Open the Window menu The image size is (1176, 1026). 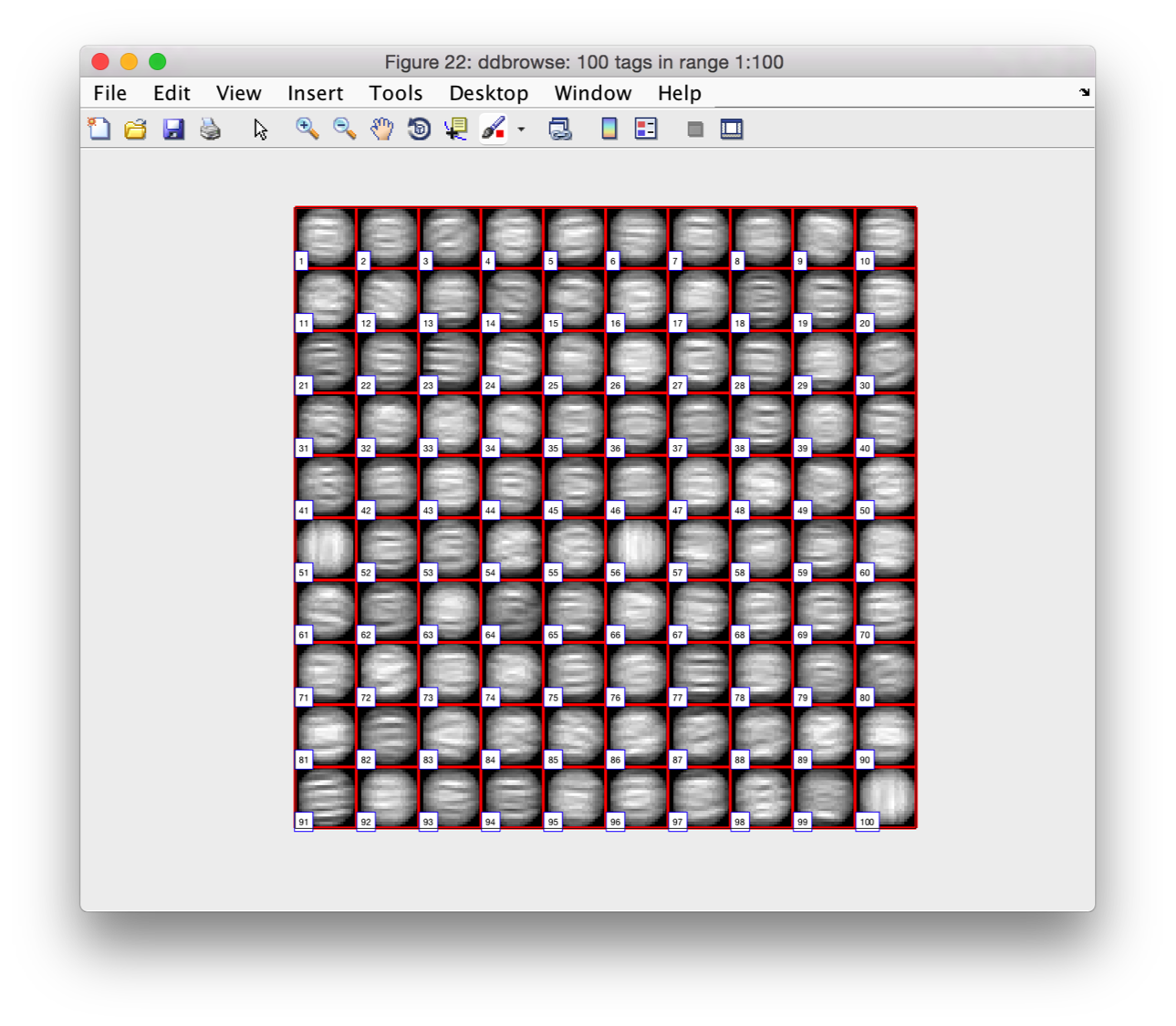coord(593,93)
